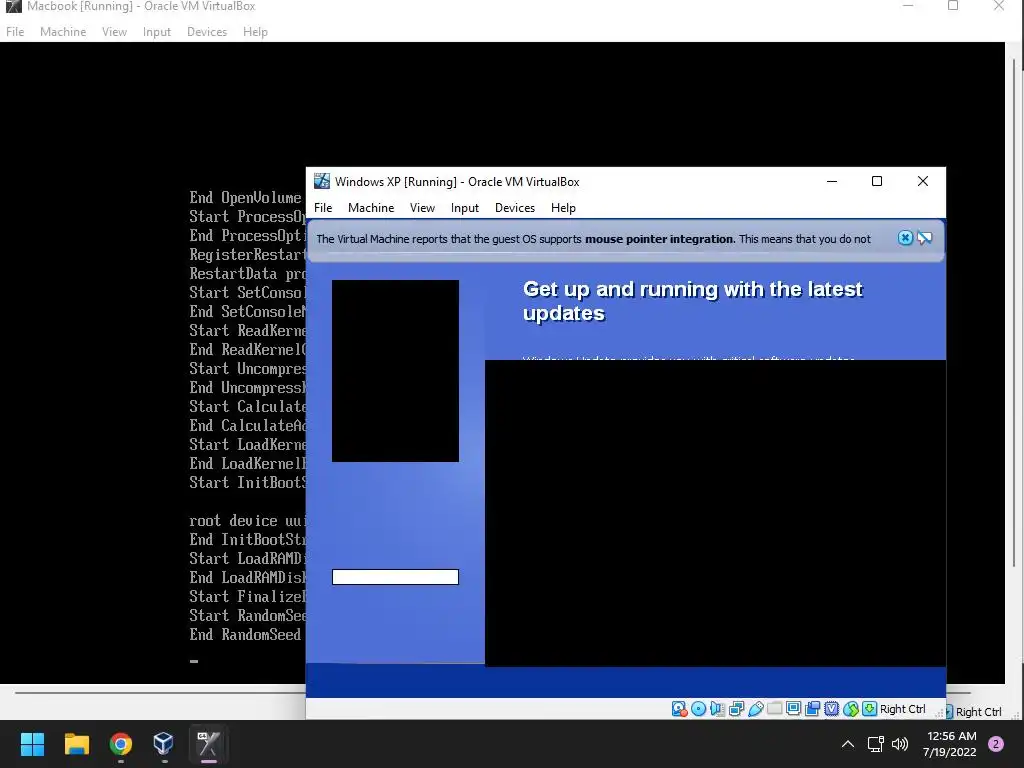Open network status in system tray

click(x=875, y=744)
